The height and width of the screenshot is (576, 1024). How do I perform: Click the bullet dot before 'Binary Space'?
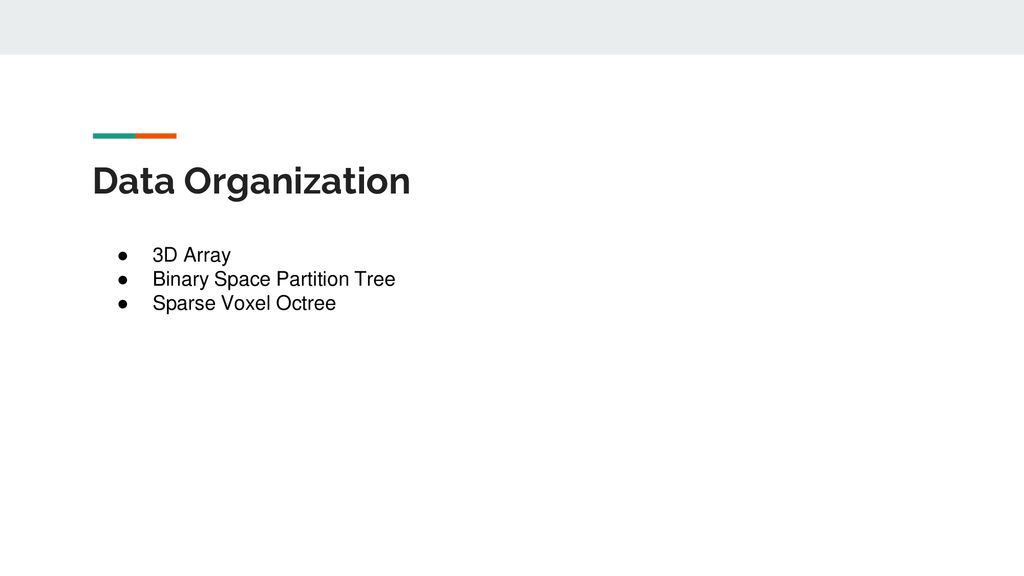click(123, 280)
